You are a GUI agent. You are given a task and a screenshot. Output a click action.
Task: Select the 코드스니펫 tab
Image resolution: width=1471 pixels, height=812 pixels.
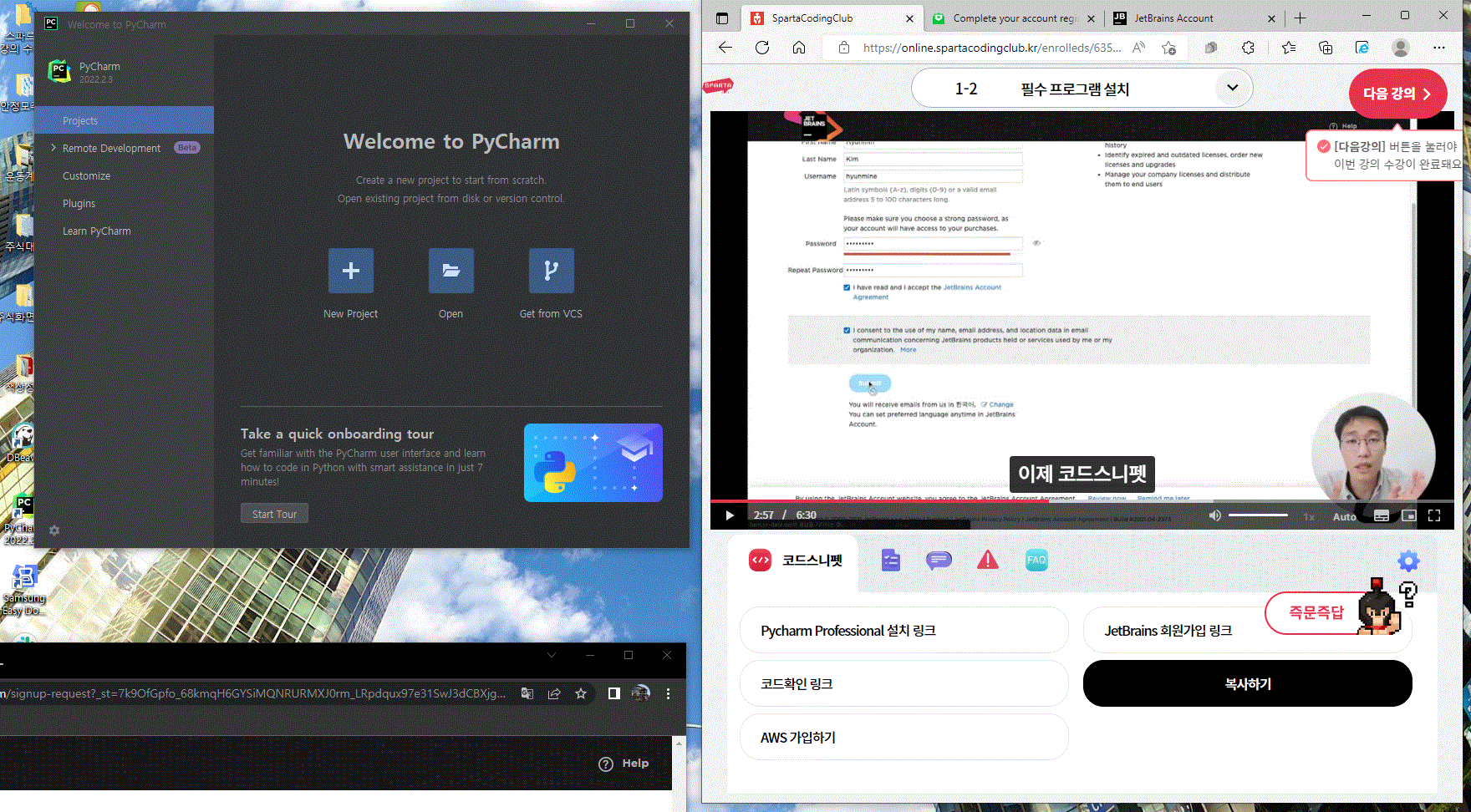(x=796, y=561)
